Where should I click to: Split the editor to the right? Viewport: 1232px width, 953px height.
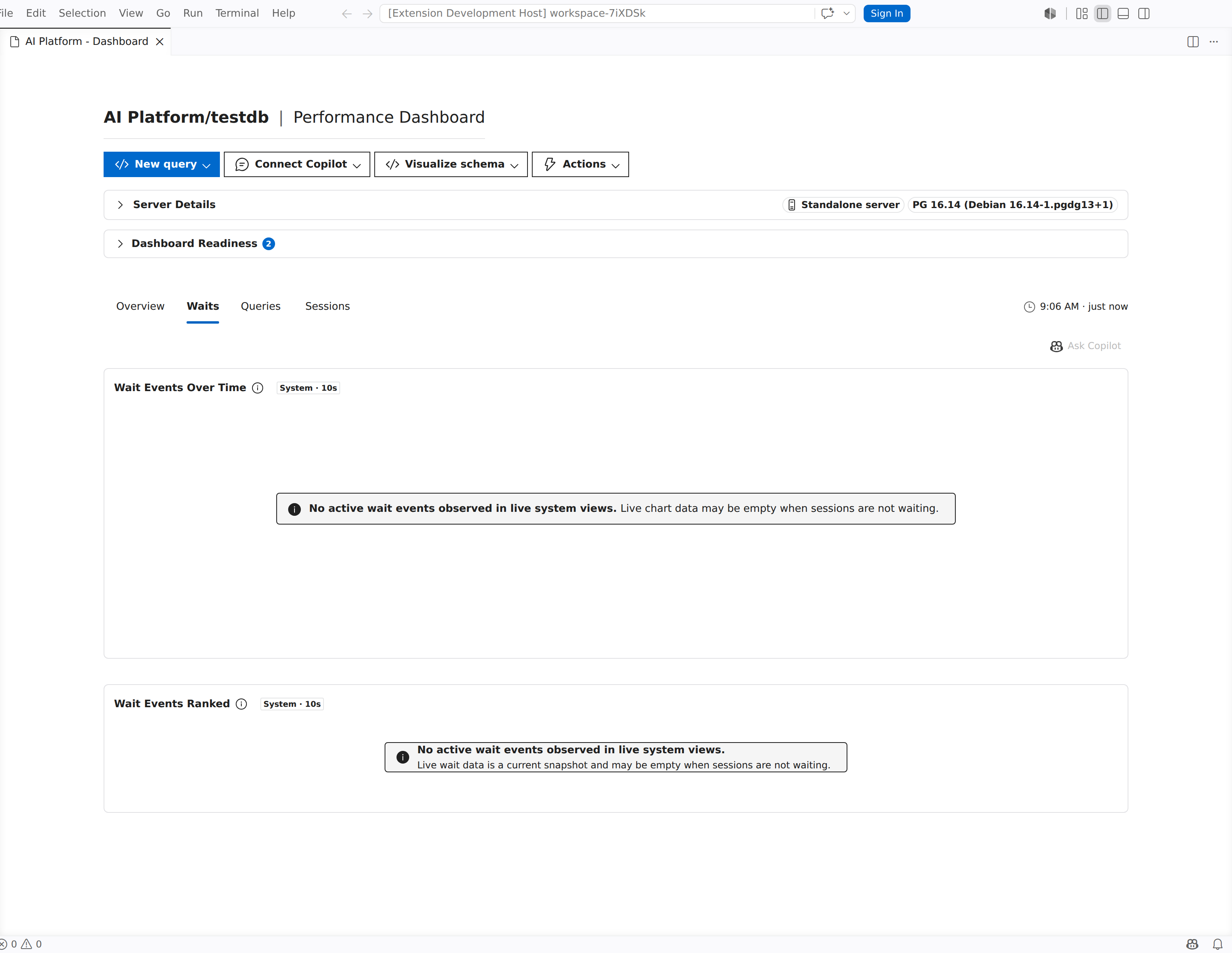tap(1193, 42)
